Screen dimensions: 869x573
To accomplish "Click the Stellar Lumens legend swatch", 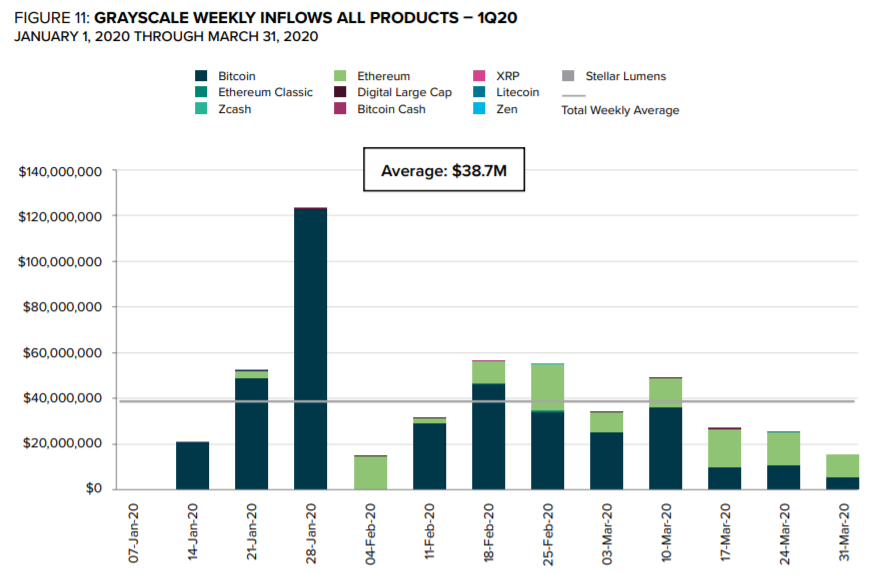I will (x=568, y=76).
